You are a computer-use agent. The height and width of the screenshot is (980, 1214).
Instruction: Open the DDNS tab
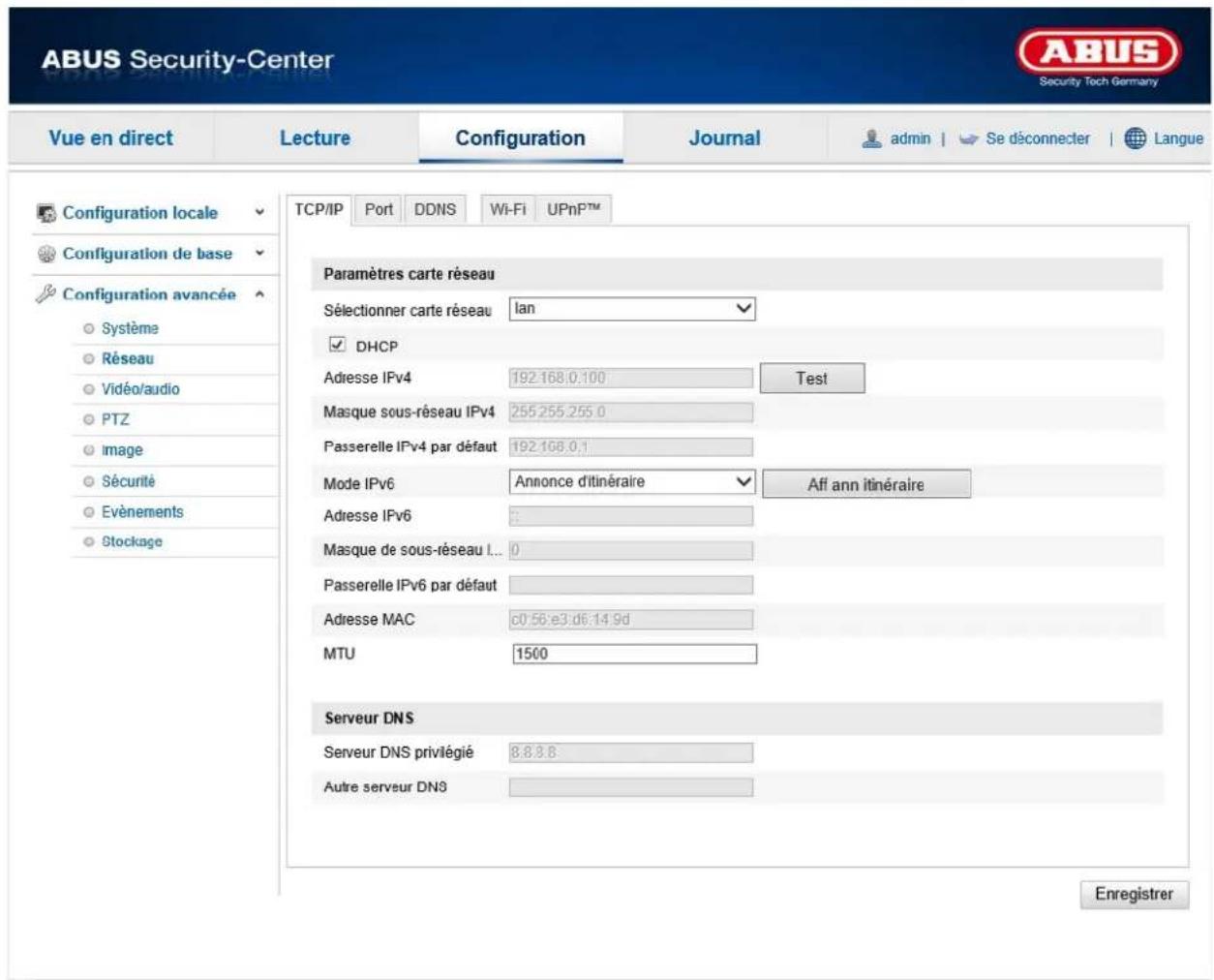(x=435, y=209)
